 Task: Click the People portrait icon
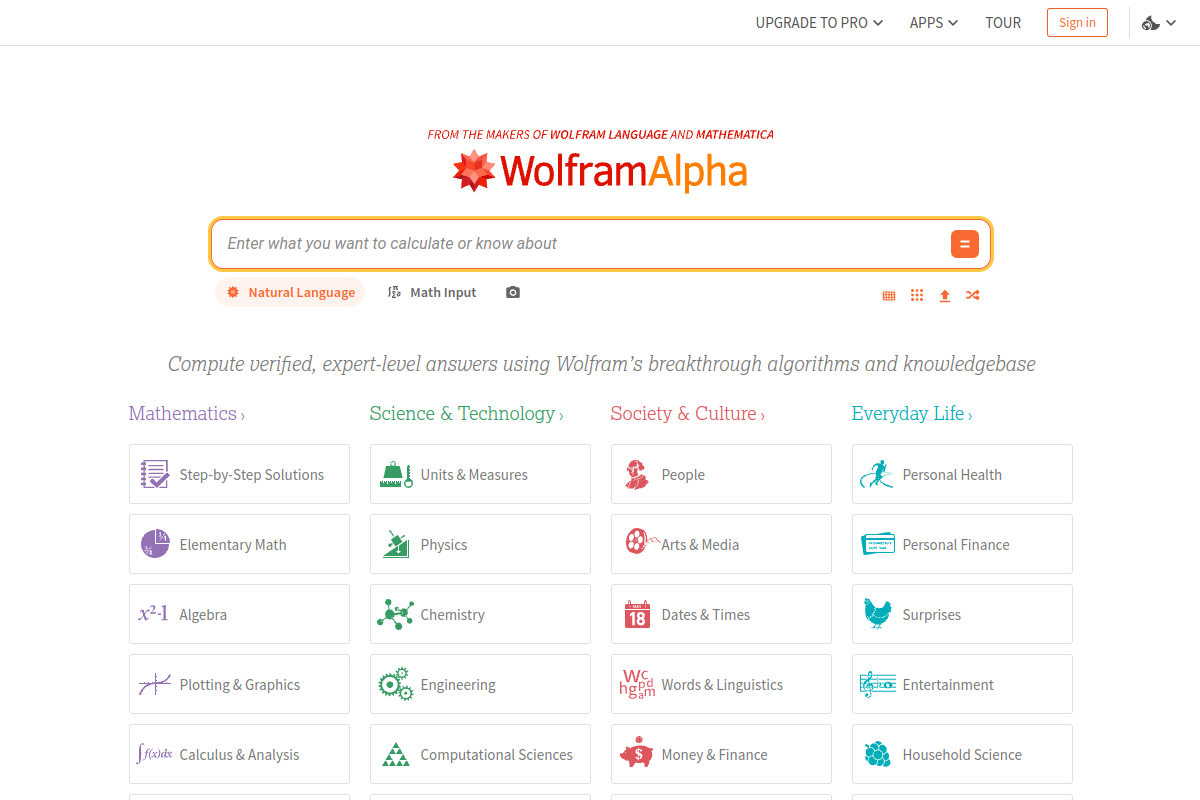coord(636,474)
